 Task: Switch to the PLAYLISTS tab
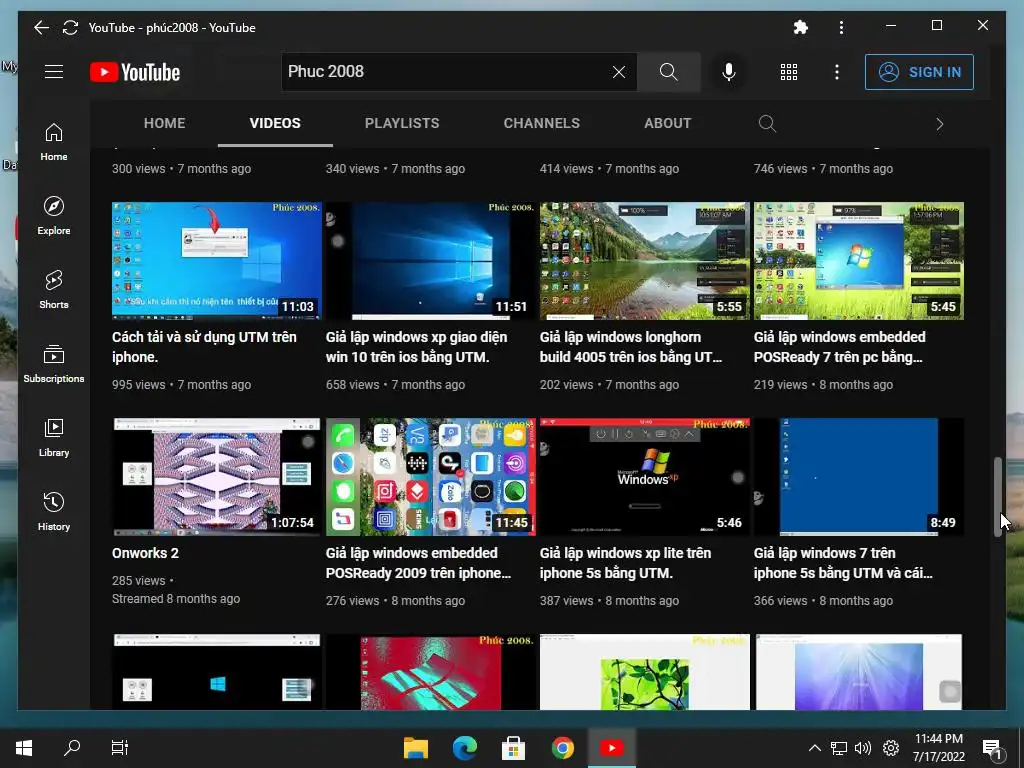point(402,123)
